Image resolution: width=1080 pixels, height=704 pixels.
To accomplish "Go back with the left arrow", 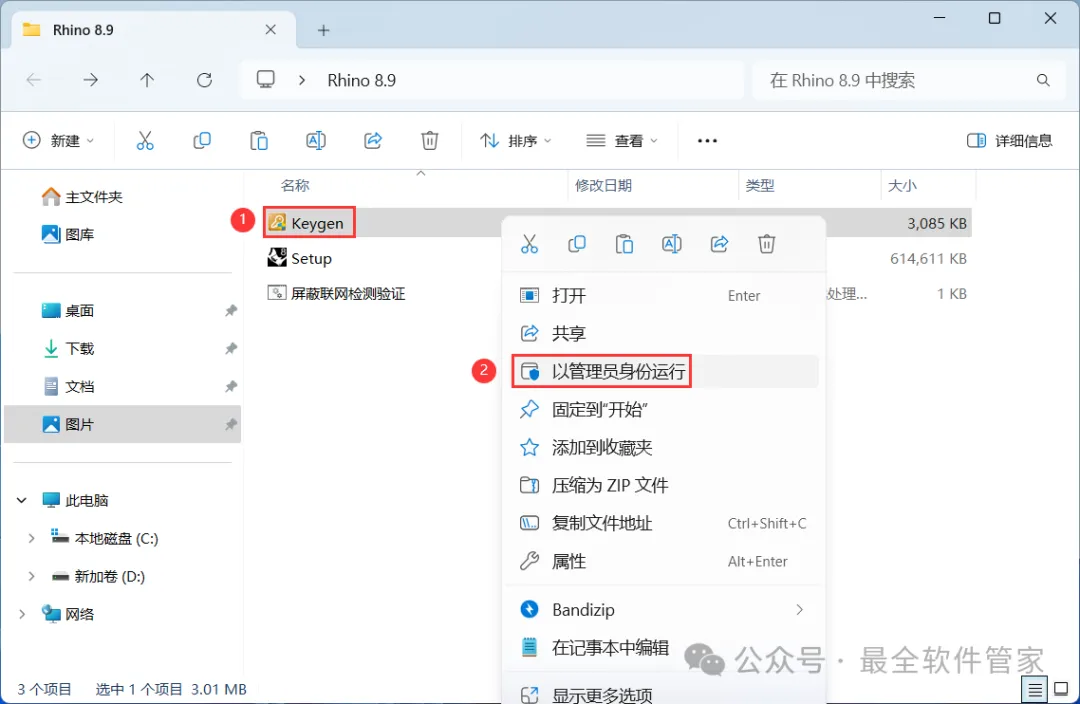I will pos(33,80).
